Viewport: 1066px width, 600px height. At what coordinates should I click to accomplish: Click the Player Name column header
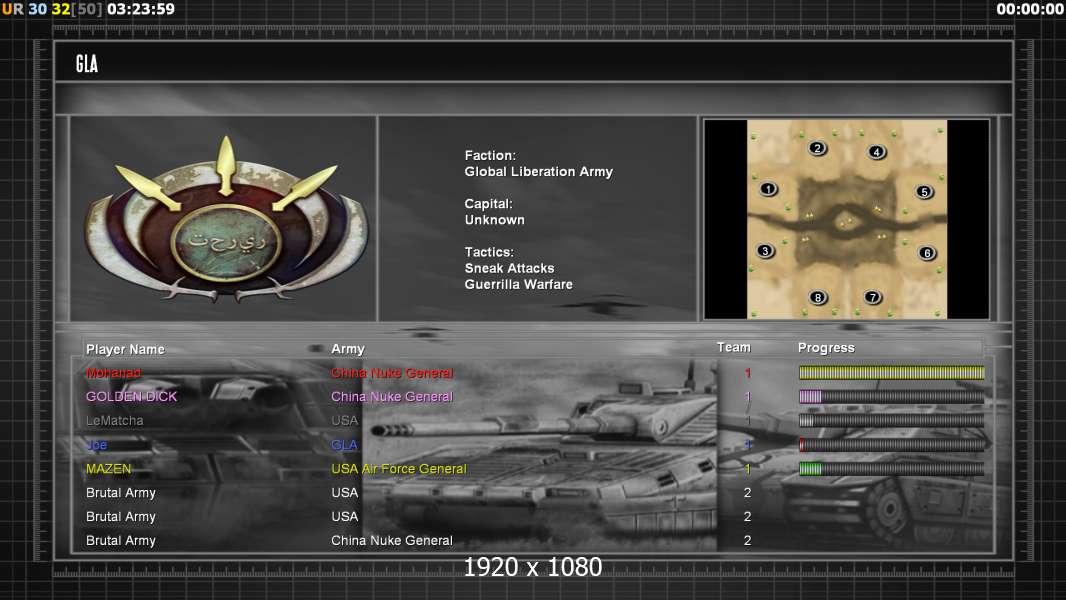click(125, 349)
